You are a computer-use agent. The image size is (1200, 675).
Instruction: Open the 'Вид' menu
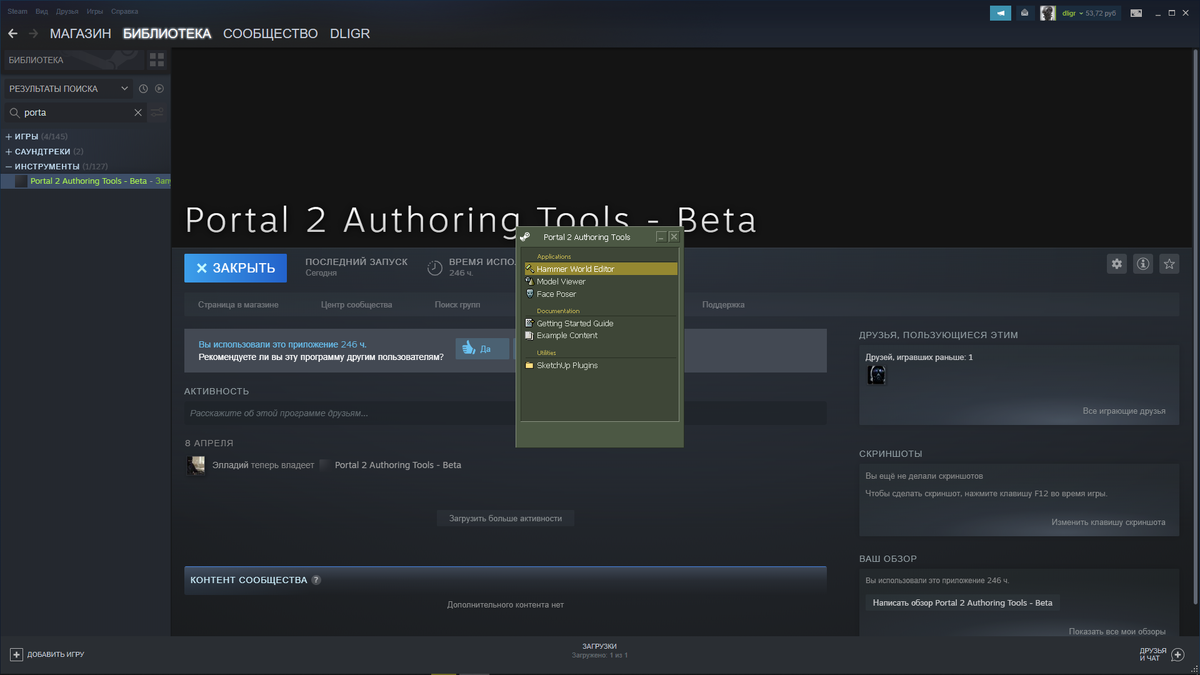pyautogui.click(x=41, y=11)
